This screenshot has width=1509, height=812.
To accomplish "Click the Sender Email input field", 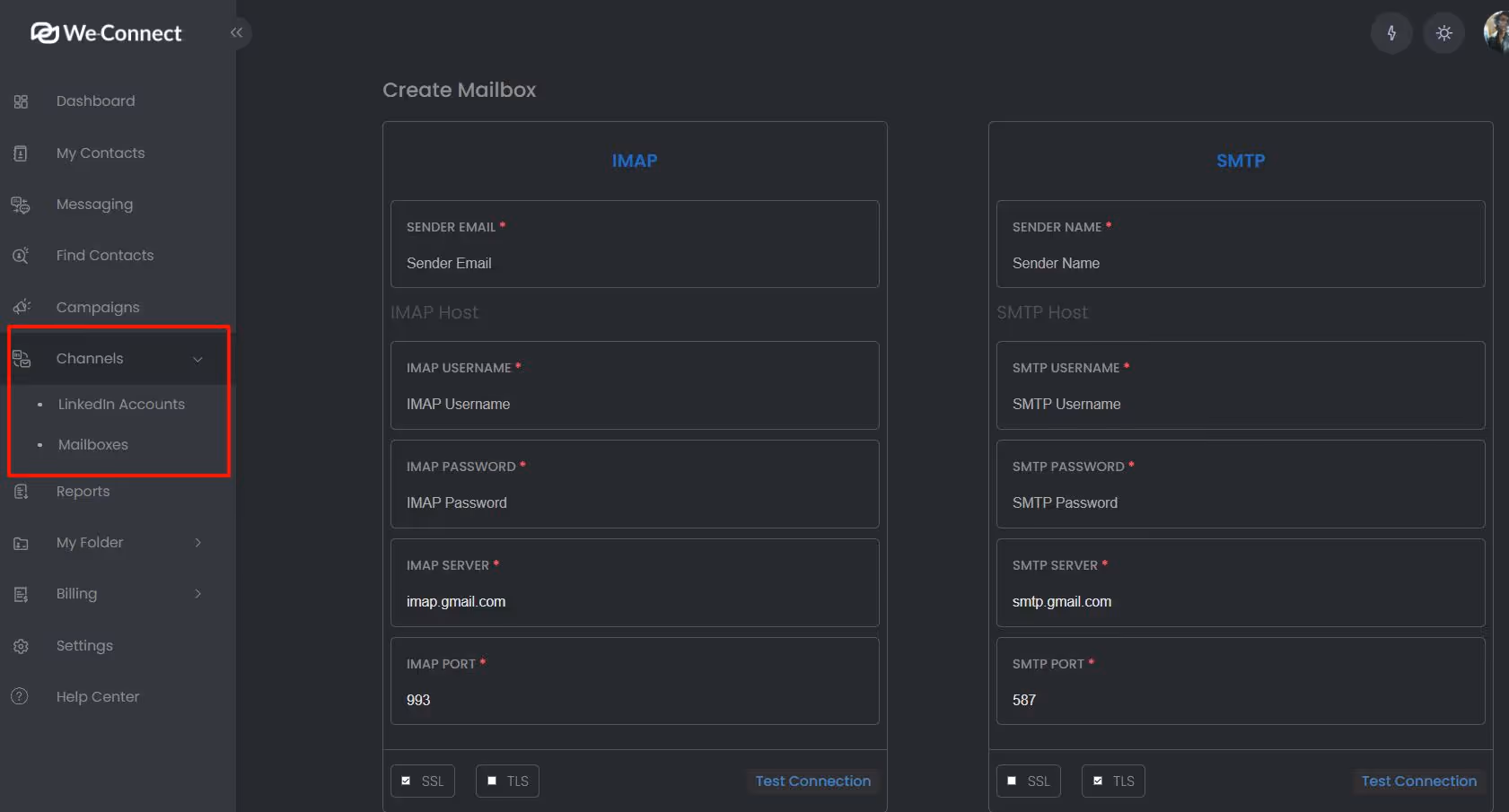I will click(x=635, y=263).
